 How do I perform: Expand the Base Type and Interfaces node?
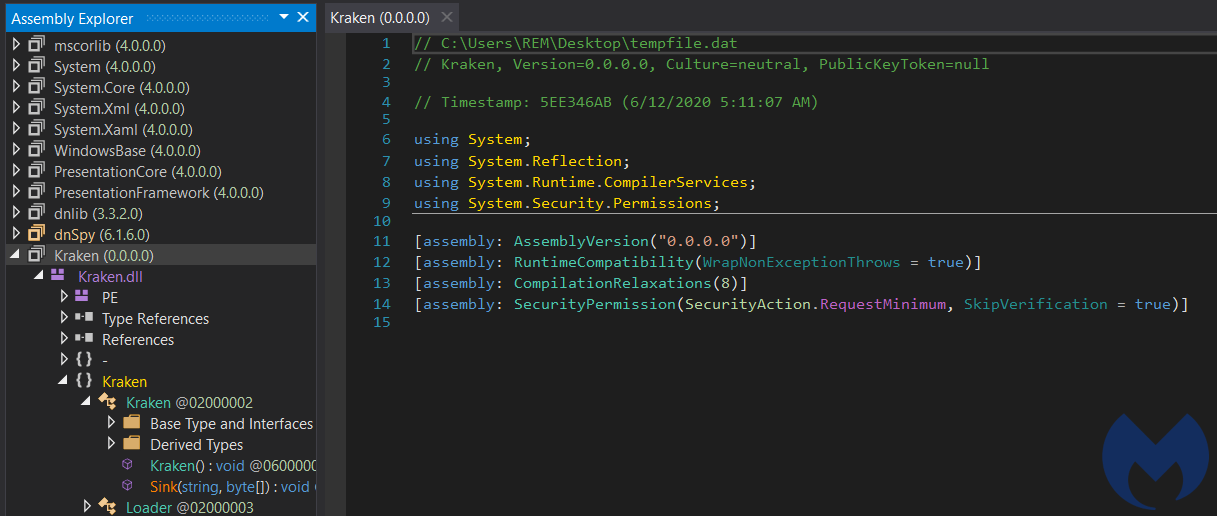coord(112,423)
